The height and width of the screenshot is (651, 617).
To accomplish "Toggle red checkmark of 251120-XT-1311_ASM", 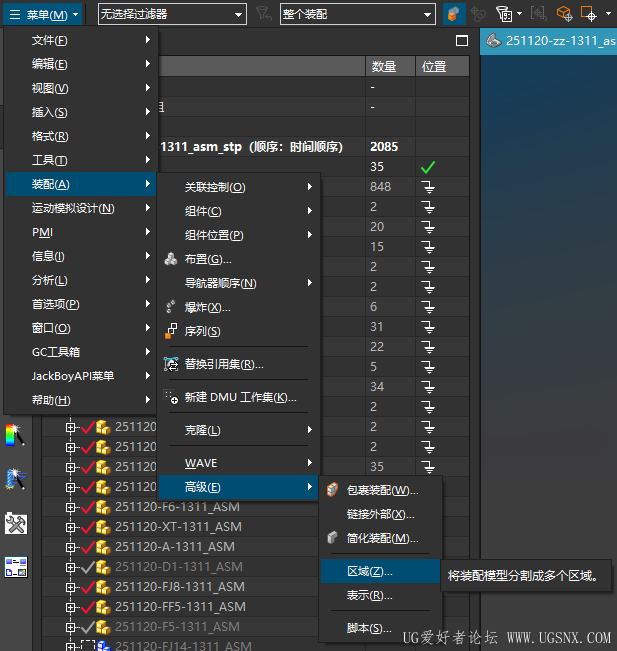I will 88,527.
